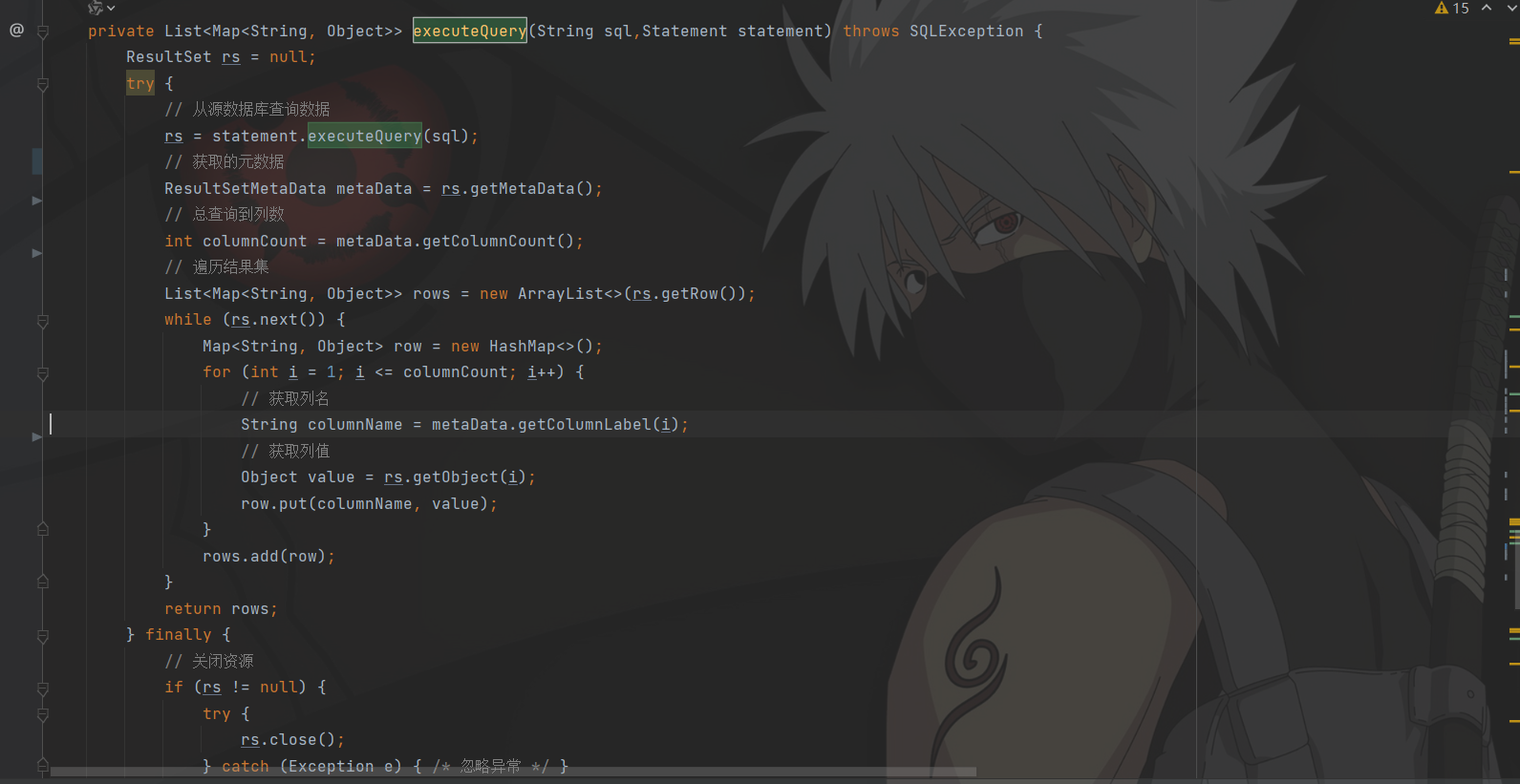Open the AI assistant icon above the method
The height and width of the screenshot is (784, 1520).
click(x=96, y=8)
